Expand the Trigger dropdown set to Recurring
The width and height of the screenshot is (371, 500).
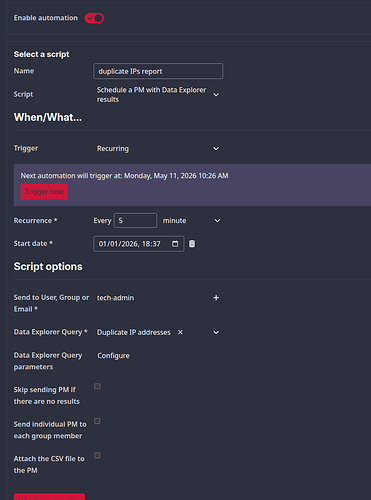[x=158, y=149]
